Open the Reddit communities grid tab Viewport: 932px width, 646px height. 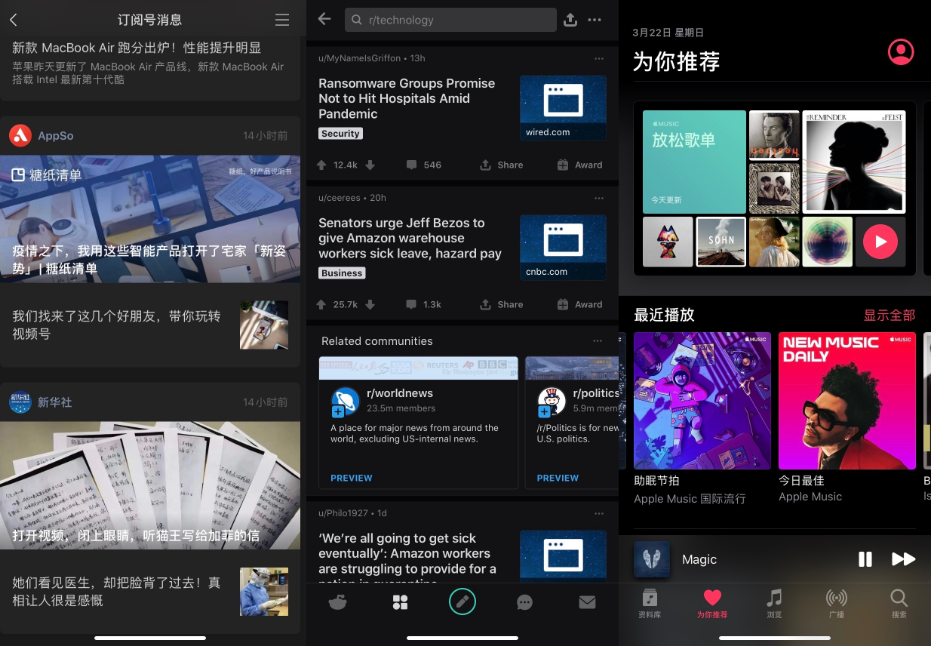tap(400, 602)
